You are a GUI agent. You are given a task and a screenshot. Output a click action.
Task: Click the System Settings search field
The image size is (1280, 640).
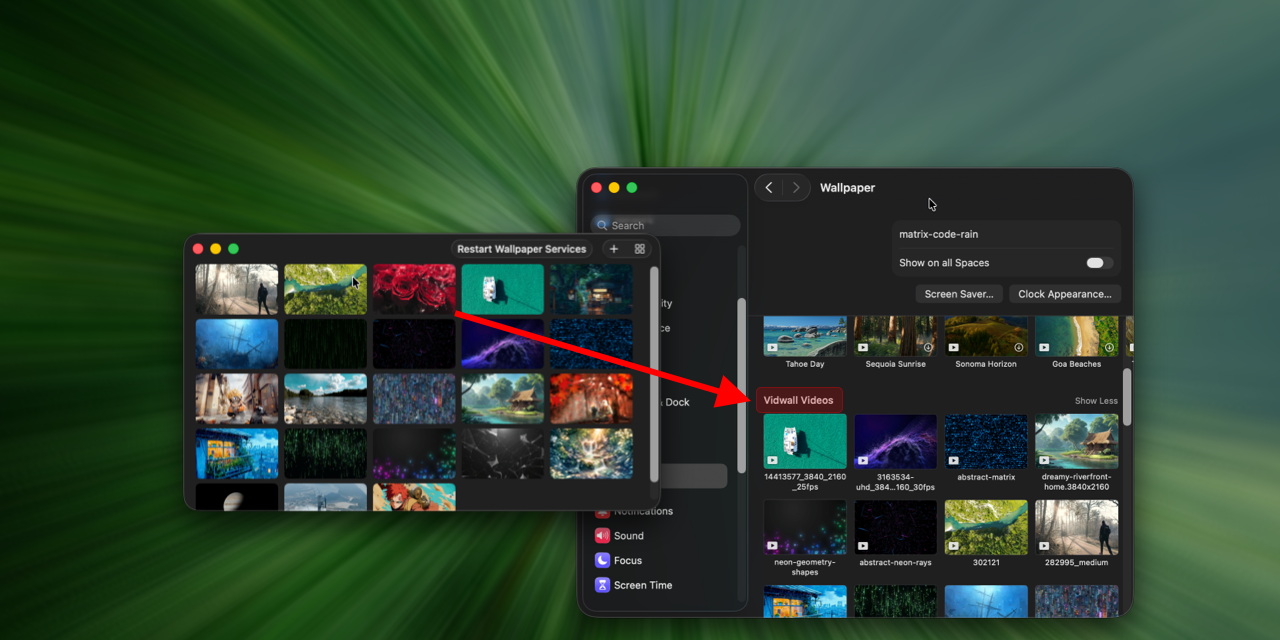(665, 225)
